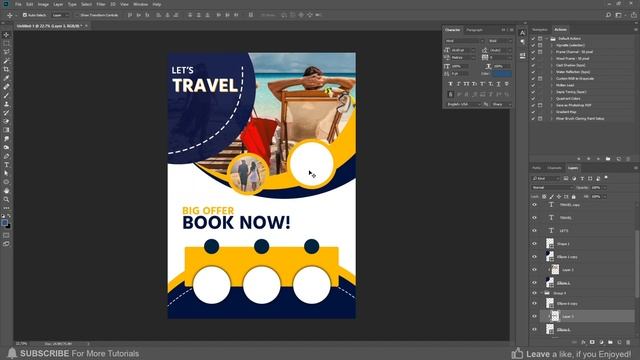Image resolution: width=640 pixels, height=360 pixels.
Task: Open layer style fx button
Action: click(x=583, y=342)
